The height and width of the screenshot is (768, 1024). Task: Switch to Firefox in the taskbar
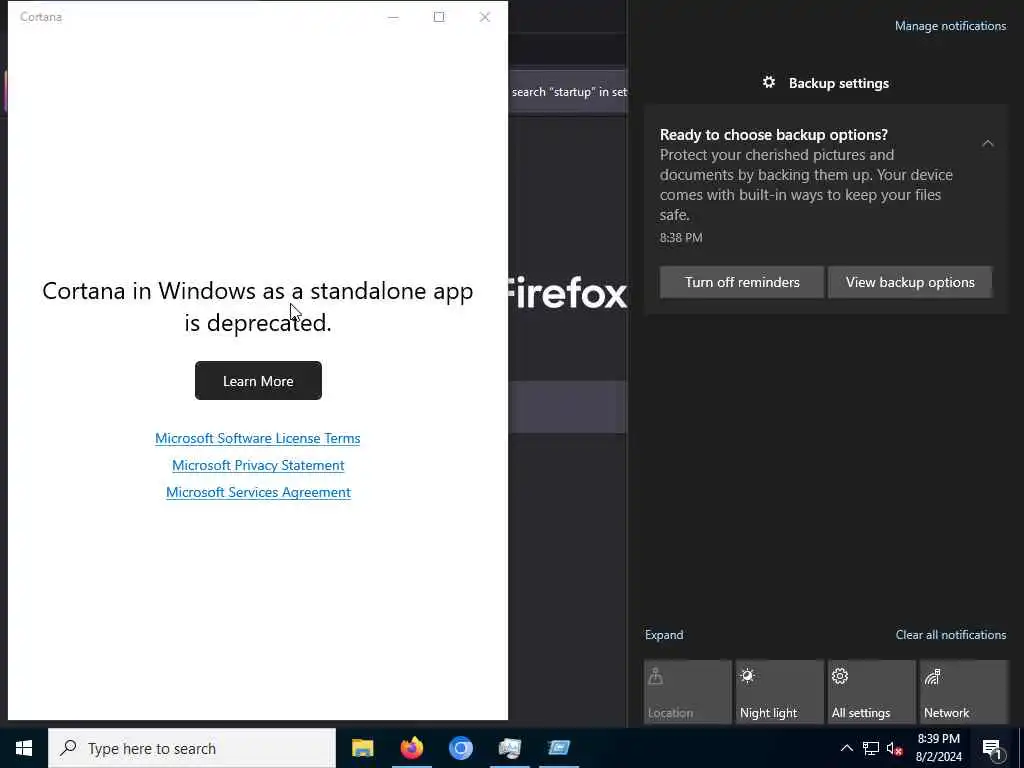(411, 748)
